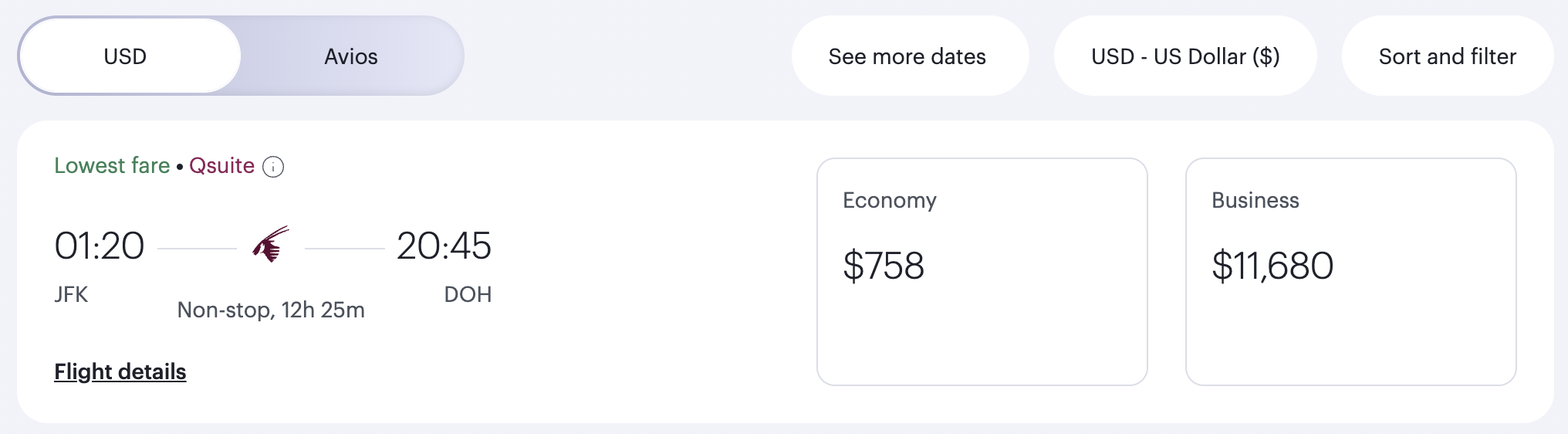Switch price display to Avios
The image size is (1568, 434).
pyautogui.click(x=351, y=56)
